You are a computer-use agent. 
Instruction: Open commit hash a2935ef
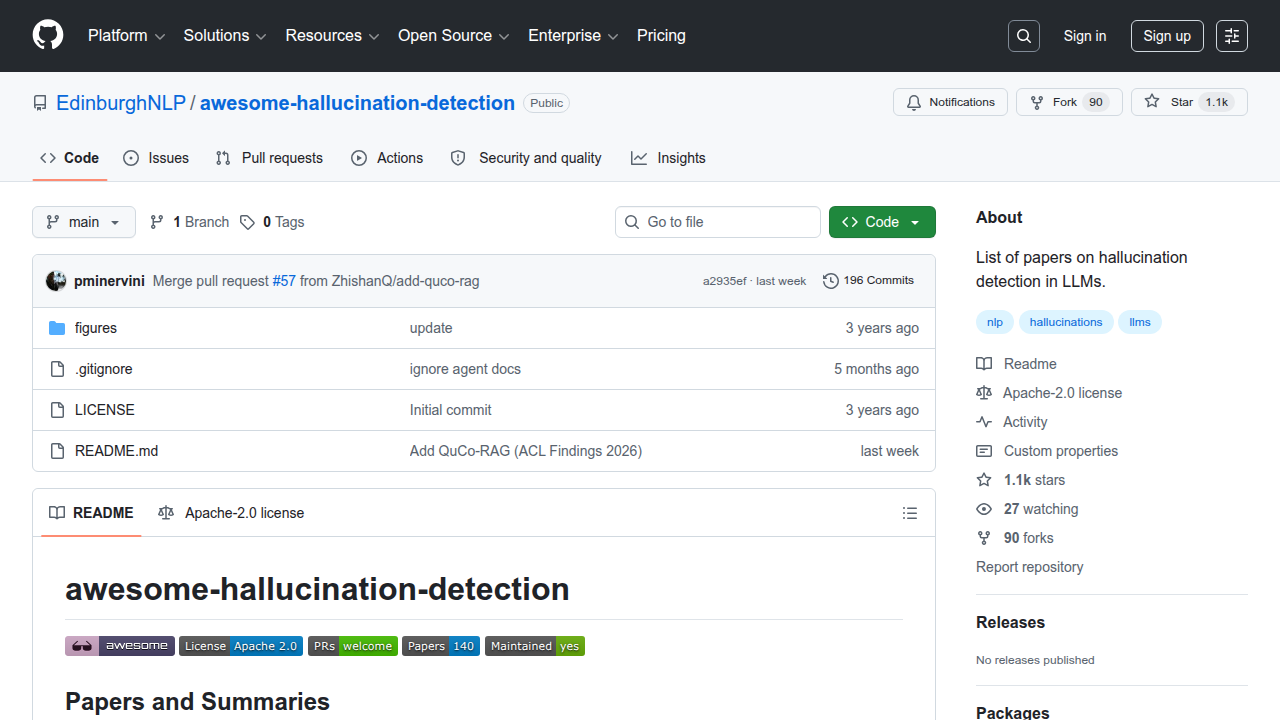point(725,281)
